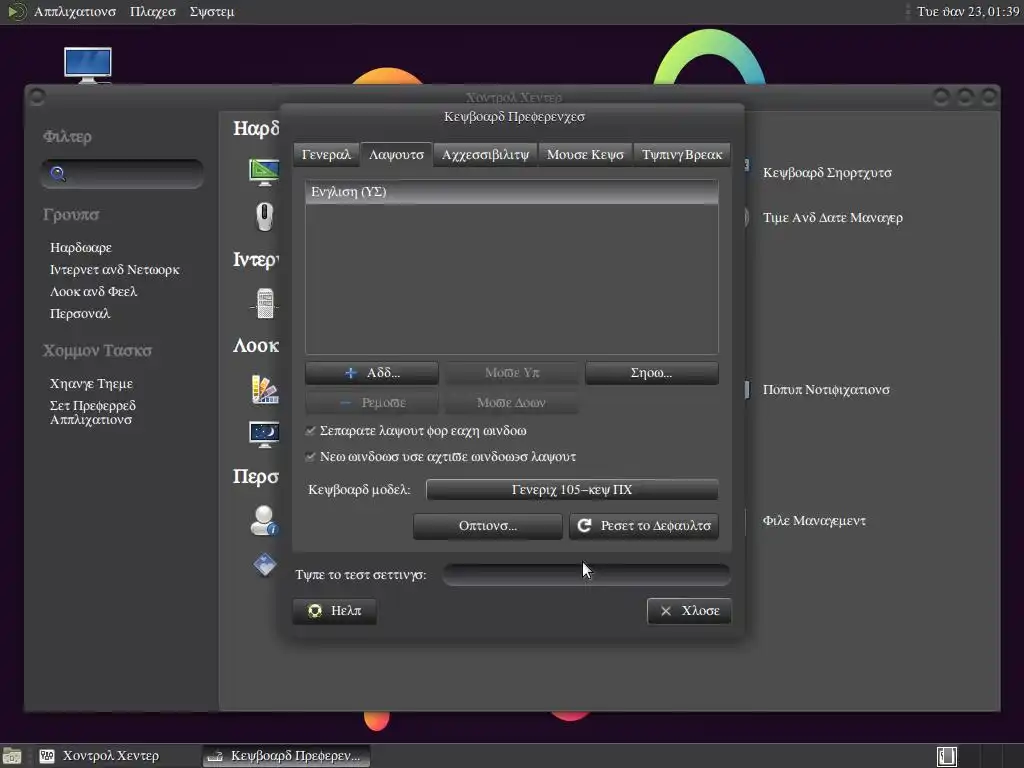
Task: Click the Τψπε το τεστ σεττινγσ input field
Action: coord(586,575)
